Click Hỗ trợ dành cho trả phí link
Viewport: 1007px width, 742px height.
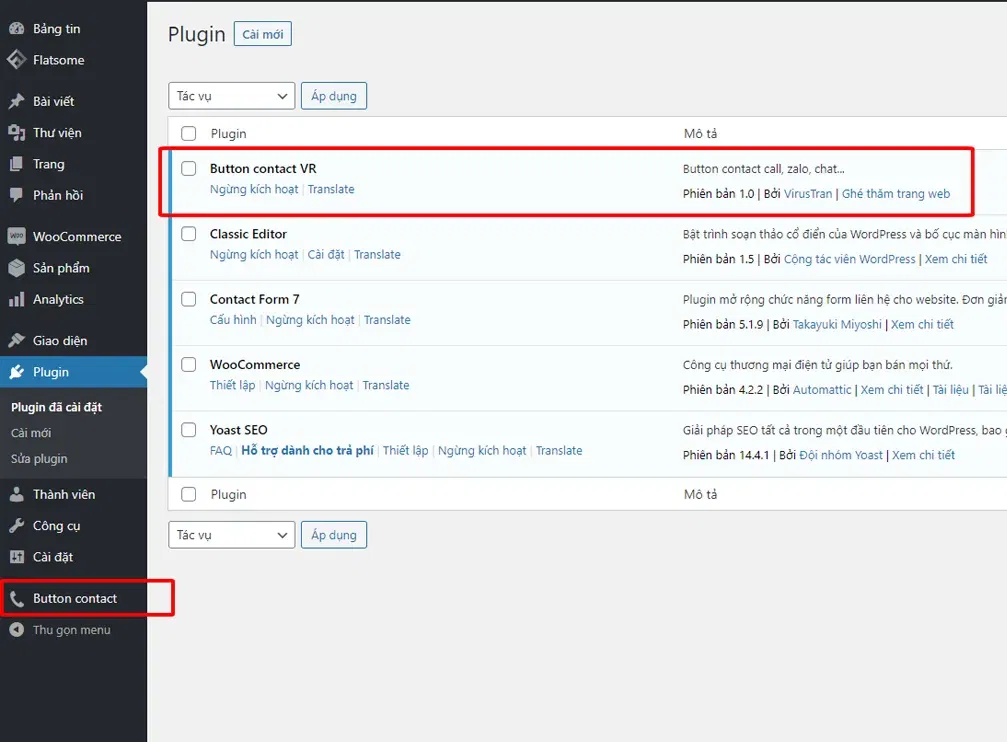click(308, 451)
